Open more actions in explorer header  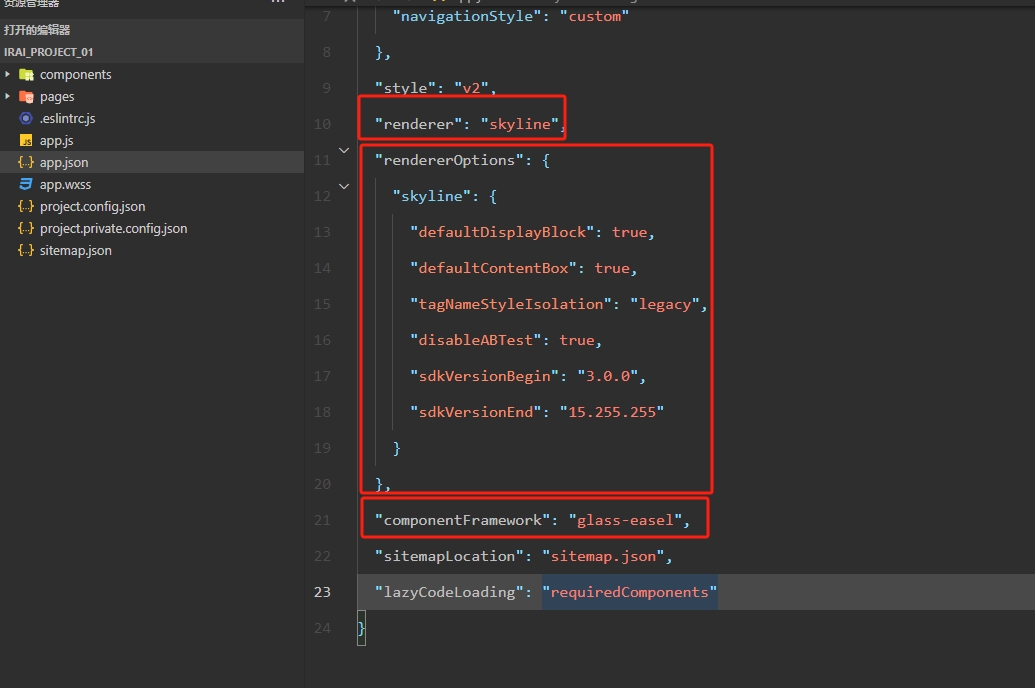coord(278,4)
